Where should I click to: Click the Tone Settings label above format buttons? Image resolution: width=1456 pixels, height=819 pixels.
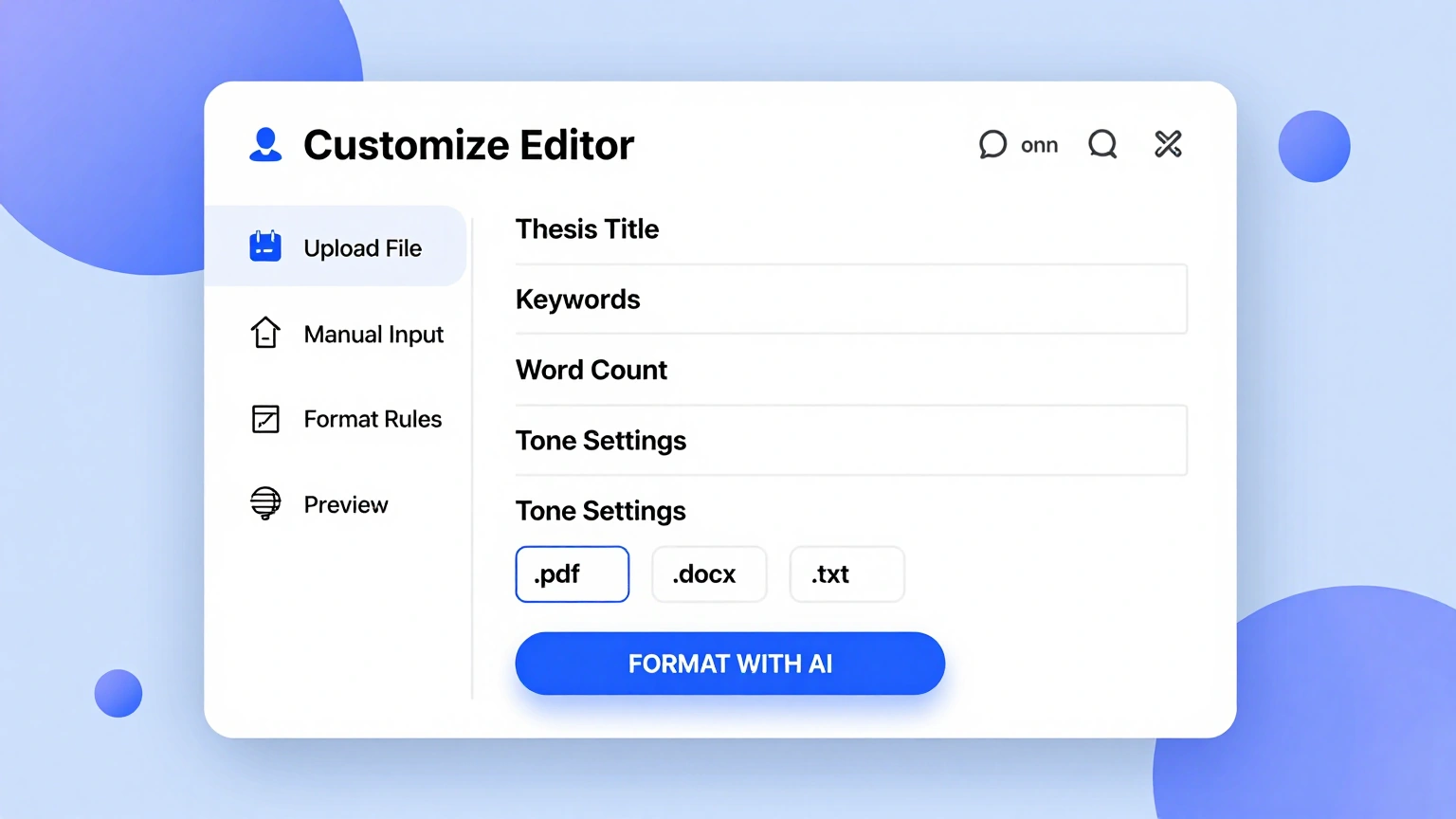(x=601, y=511)
